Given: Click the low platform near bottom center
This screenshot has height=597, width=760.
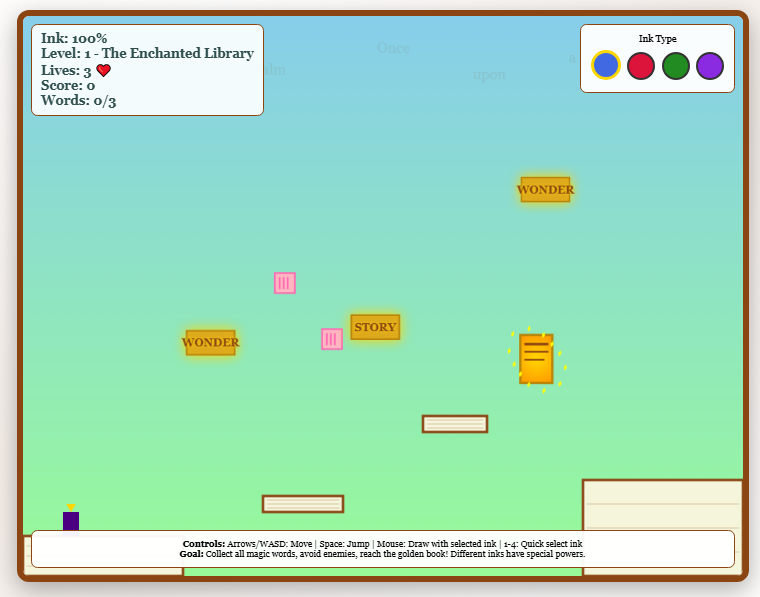Looking at the screenshot, I should click(x=303, y=504).
